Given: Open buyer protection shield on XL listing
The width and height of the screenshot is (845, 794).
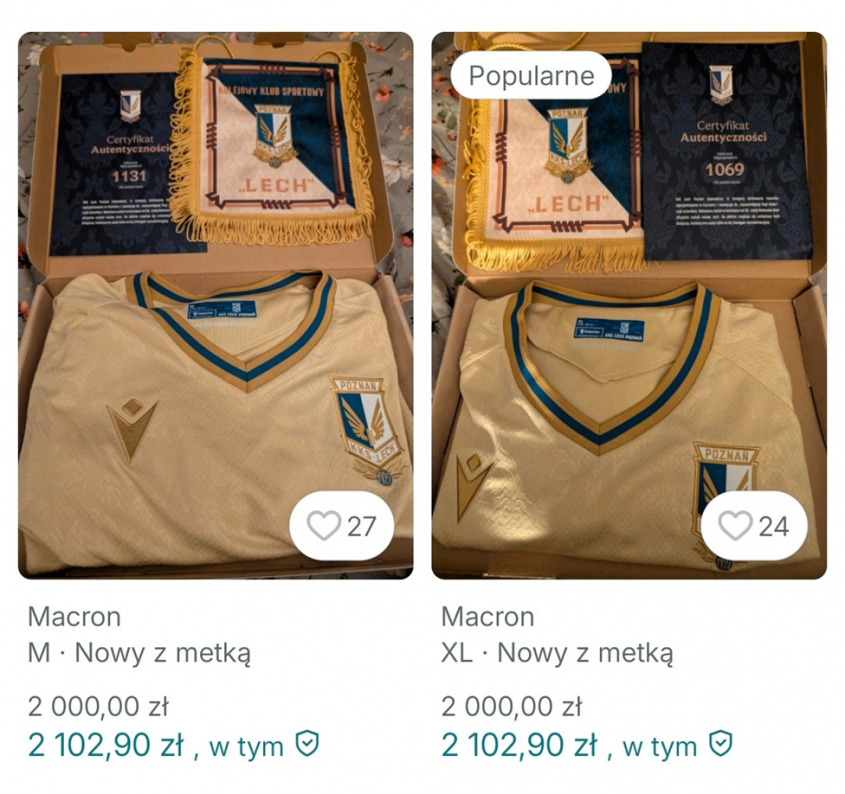Looking at the screenshot, I should [x=721, y=744].
